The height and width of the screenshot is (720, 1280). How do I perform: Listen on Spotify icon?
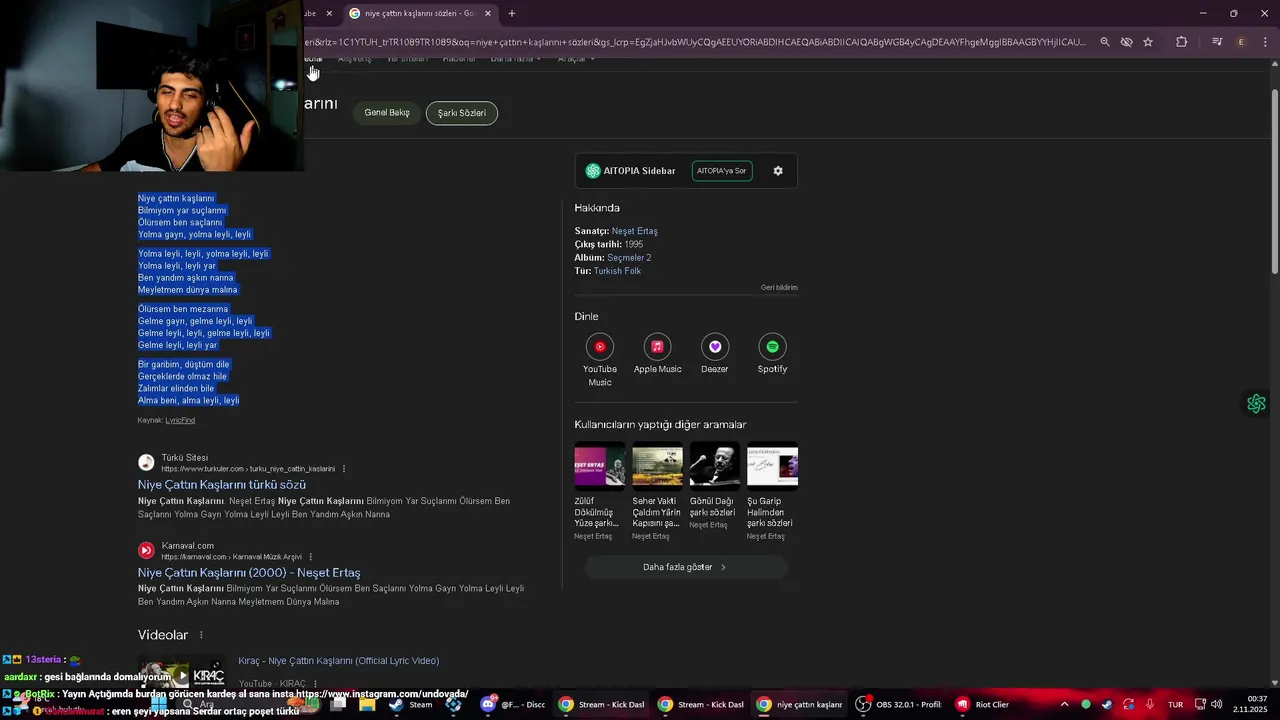(772, 347)
